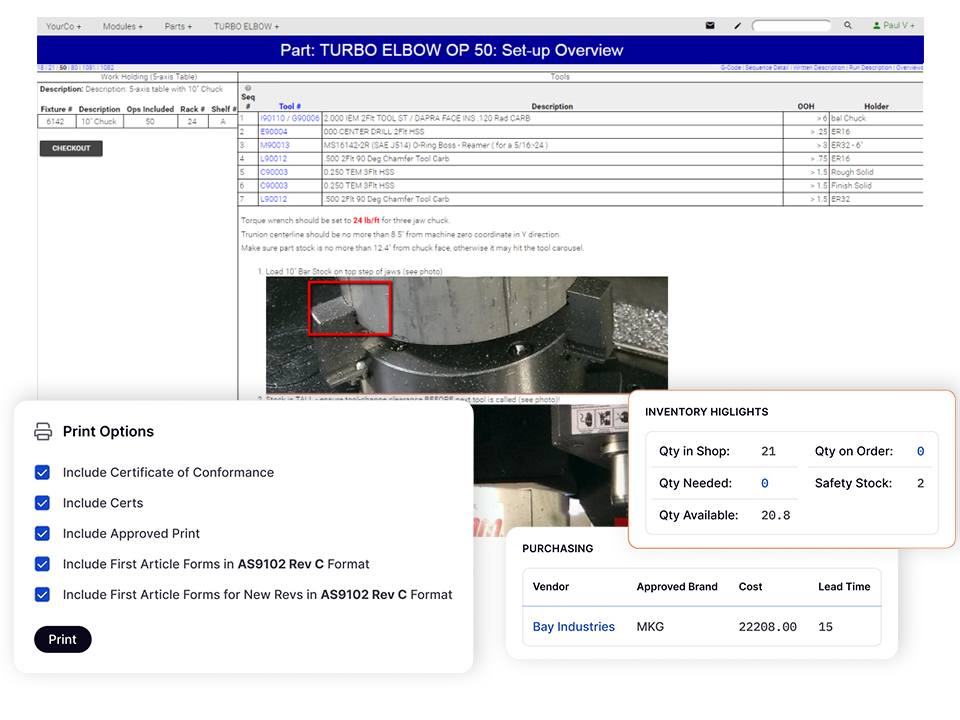This screenshot has width=960, height=720.
Task: Click the Lead Time value 15
Action: [x=825, y=627]
